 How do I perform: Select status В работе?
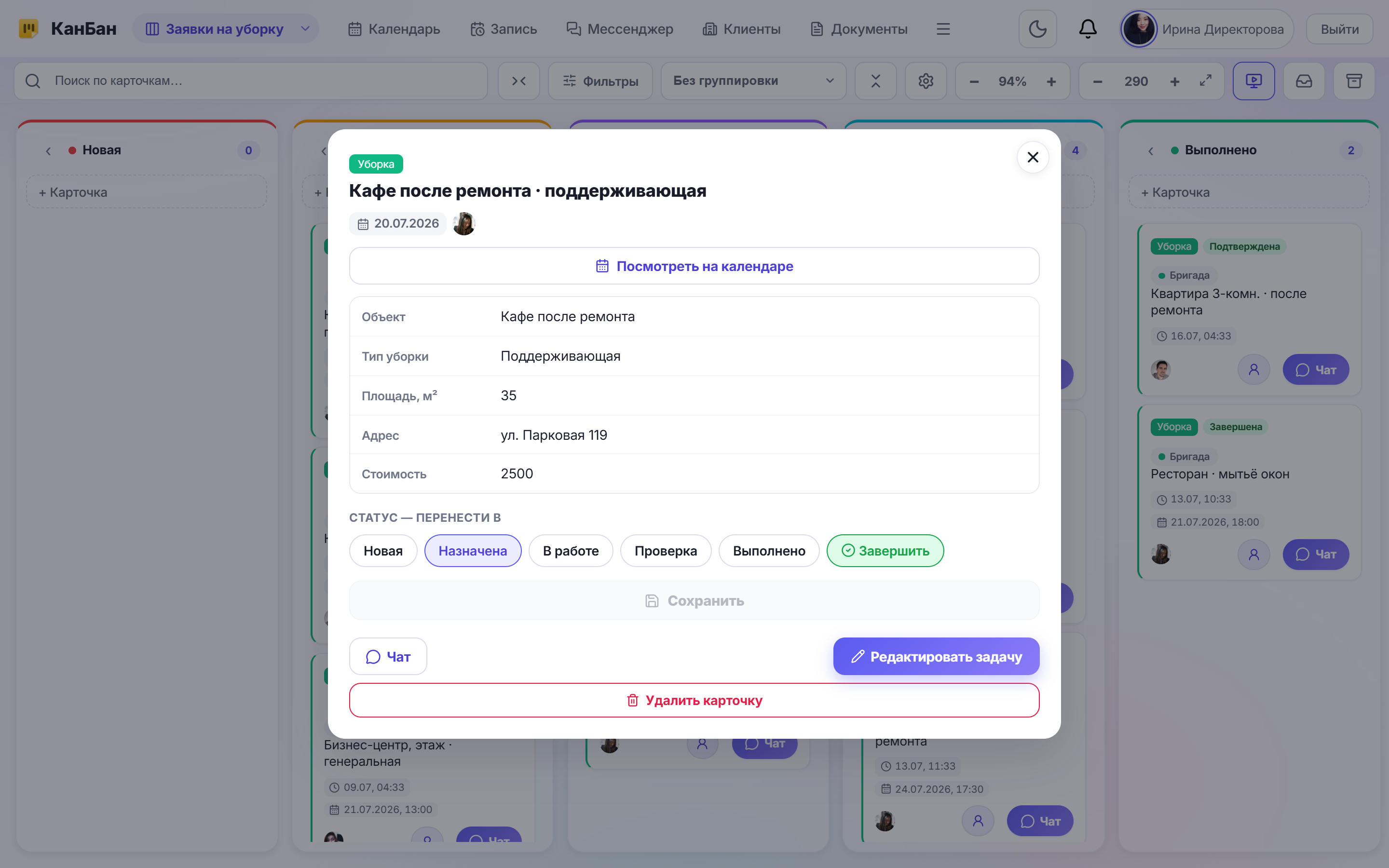571,551
